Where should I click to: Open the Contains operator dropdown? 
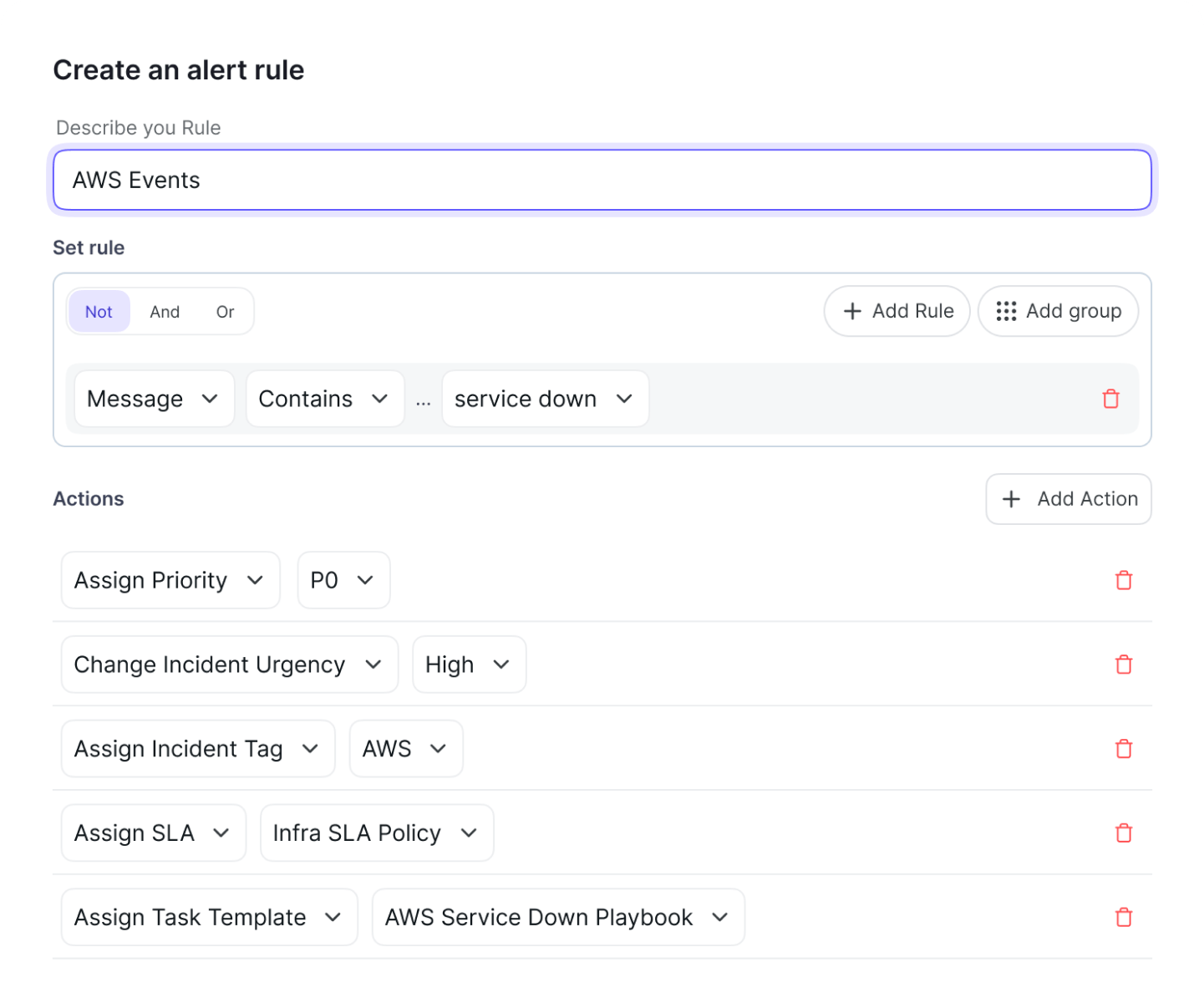pos(324,399)
